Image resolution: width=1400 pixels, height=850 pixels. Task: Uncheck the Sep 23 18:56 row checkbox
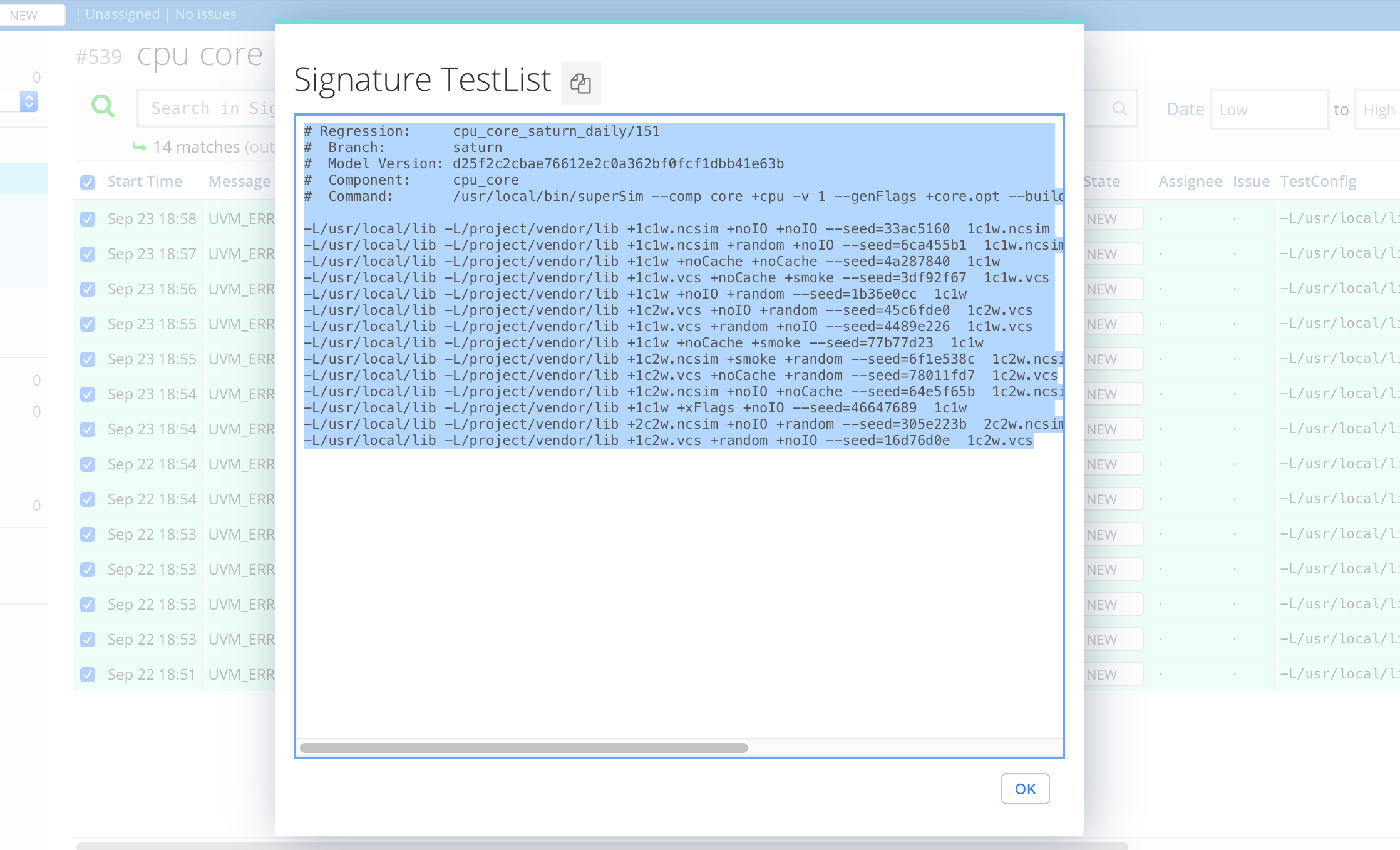[x=88, y=289]
